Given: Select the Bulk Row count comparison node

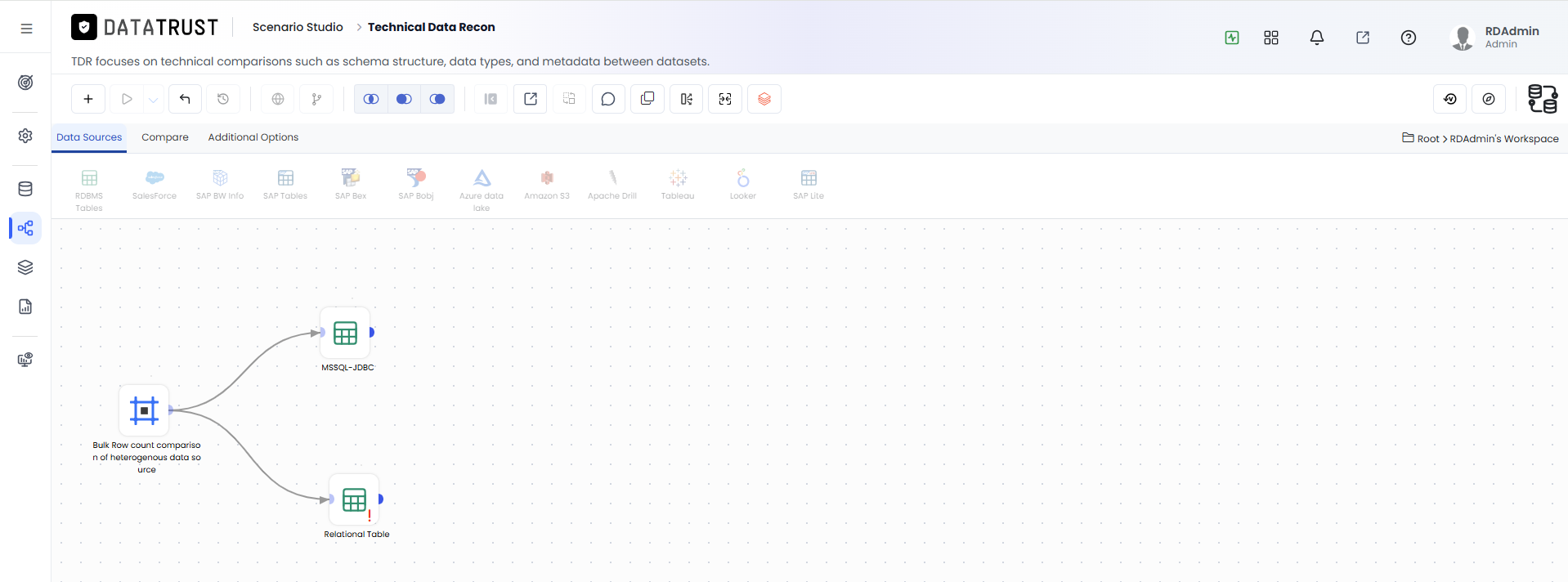Looking at the screenshot, I should [144, 410].
